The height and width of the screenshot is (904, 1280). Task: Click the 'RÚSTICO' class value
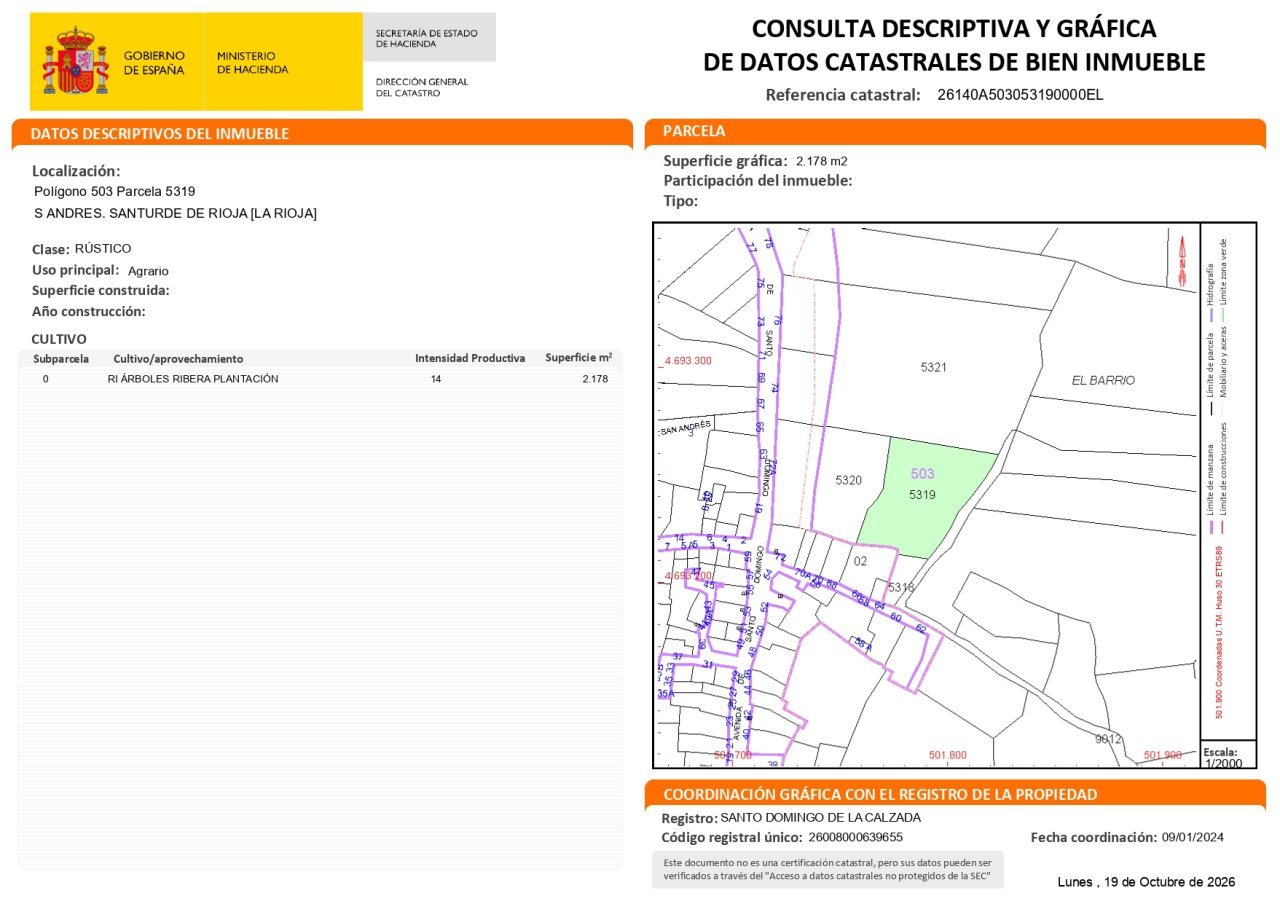click(x=103, y=248)
